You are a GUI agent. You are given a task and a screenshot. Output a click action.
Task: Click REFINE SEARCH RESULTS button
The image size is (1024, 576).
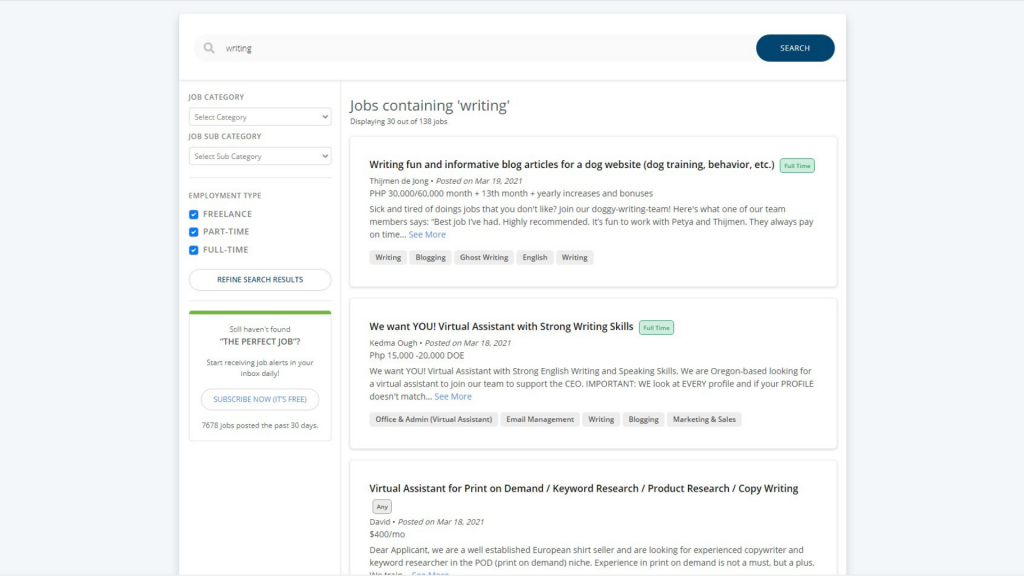pyautogui.click(x=260, y=280)
